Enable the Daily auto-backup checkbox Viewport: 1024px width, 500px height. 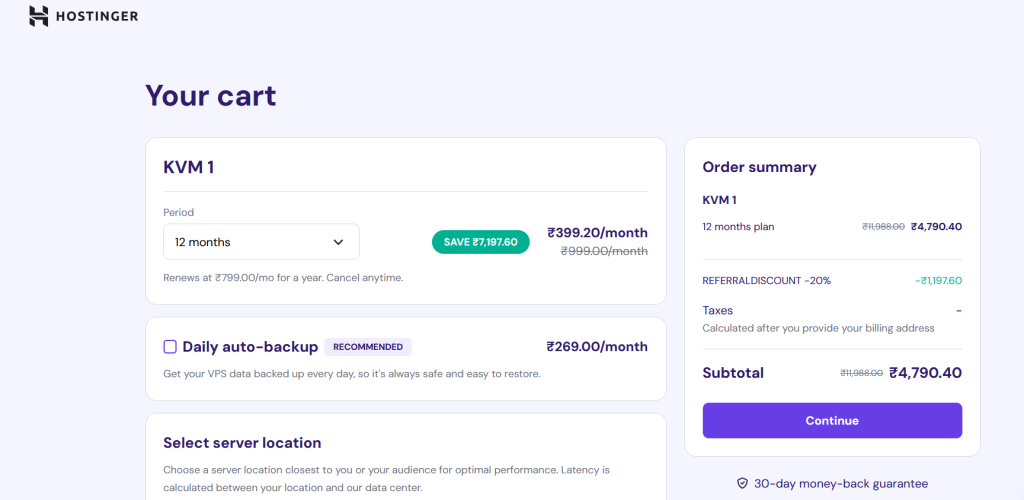click(170, 347)
